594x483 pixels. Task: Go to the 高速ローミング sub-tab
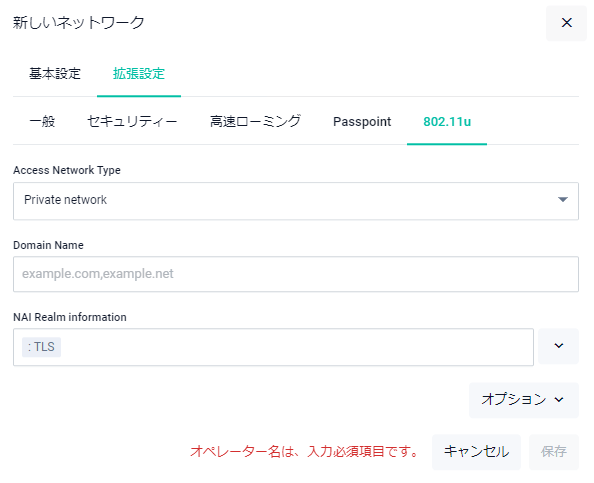(255, 122)
